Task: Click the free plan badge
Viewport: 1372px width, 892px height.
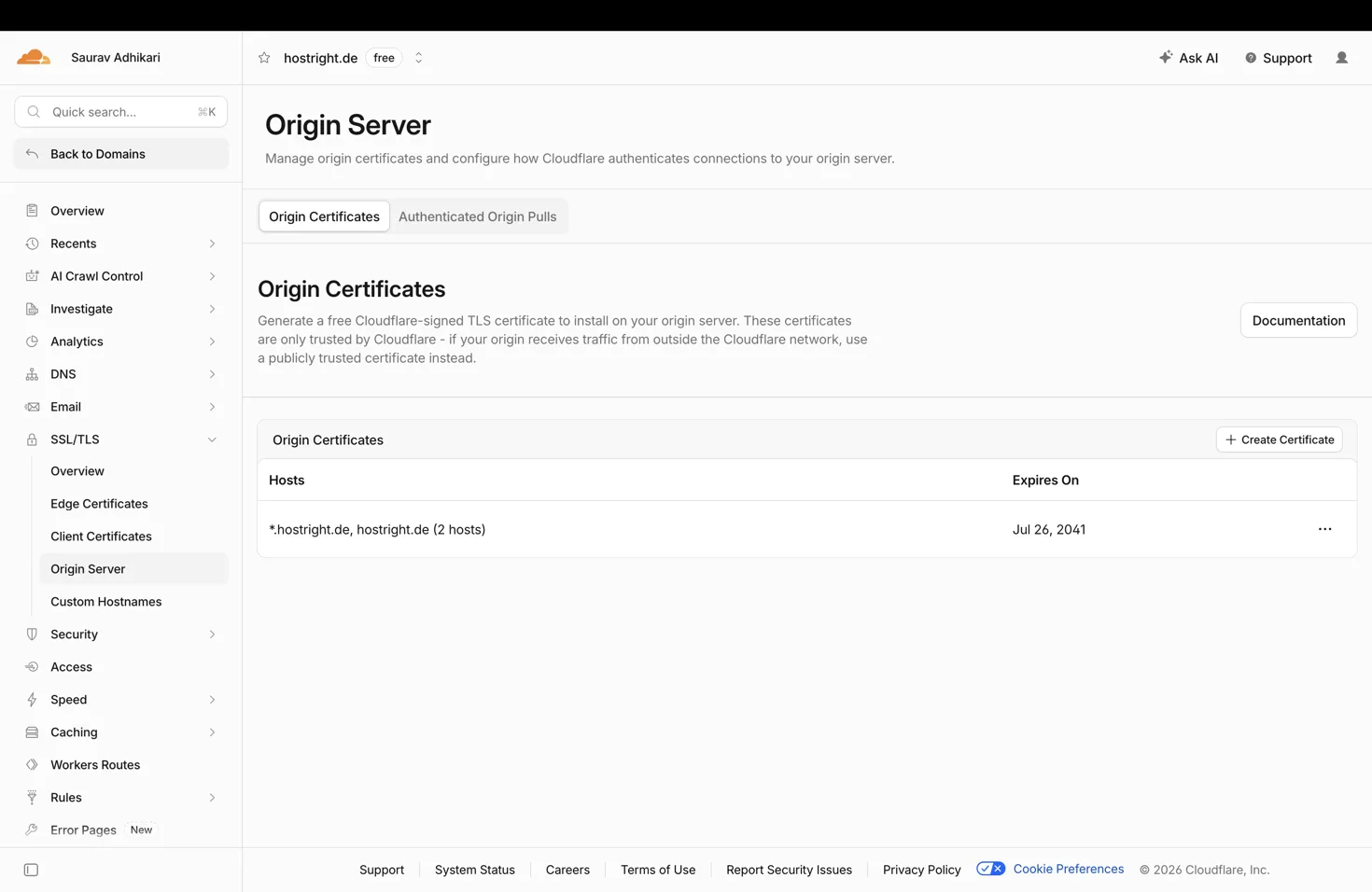Action: click(x=384, y=58)
